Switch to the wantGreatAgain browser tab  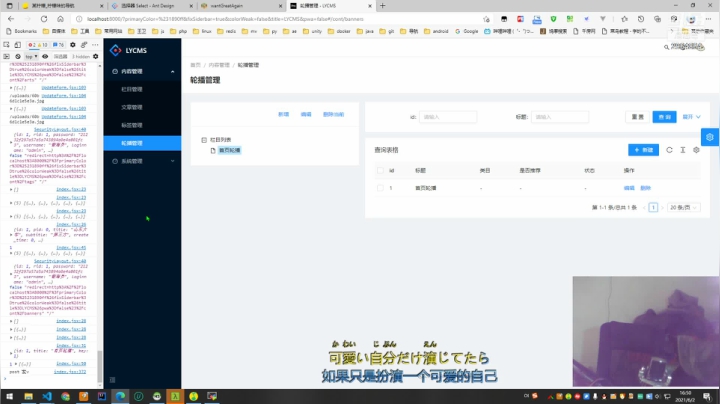[x=241, y=6]
